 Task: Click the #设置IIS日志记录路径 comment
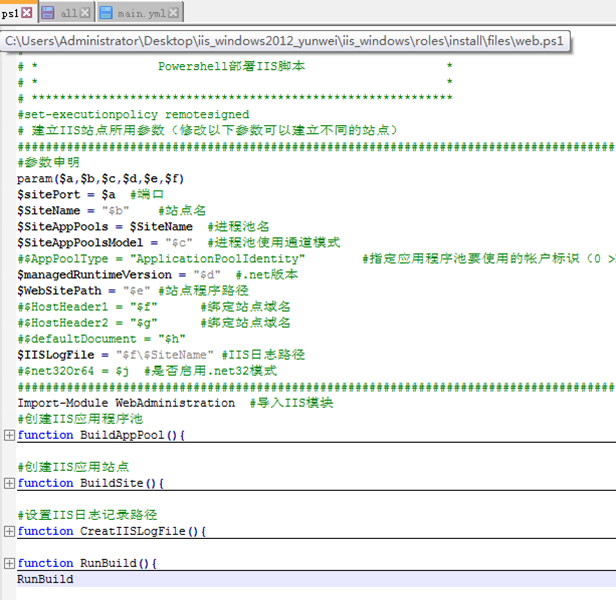pyautogui.click(x=87, y=515)
